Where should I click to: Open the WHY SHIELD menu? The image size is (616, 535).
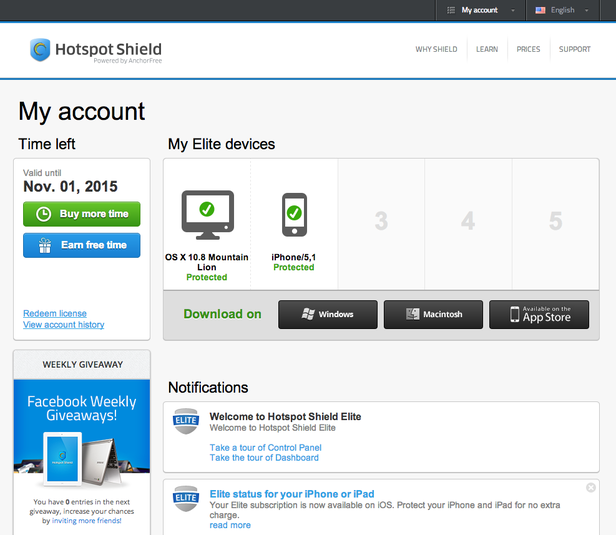[x=436, y=49]
